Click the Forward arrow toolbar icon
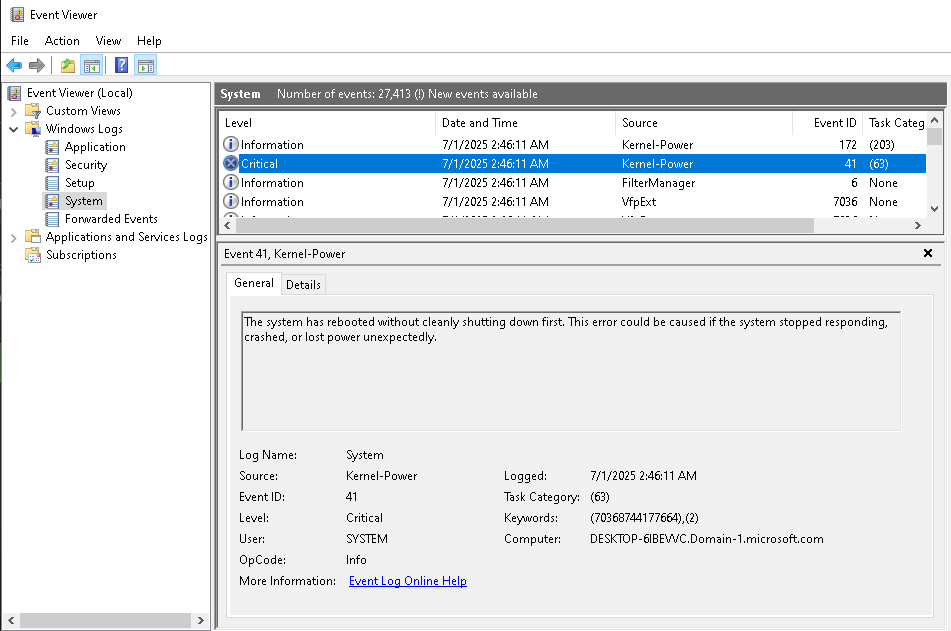951x631 pixels. [x=37, y=65]
